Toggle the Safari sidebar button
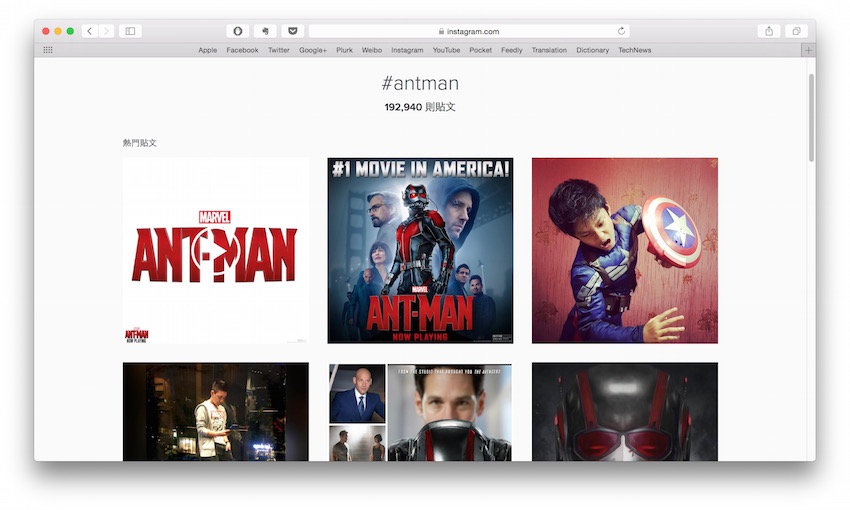850x510 pixels. (130, 31)
